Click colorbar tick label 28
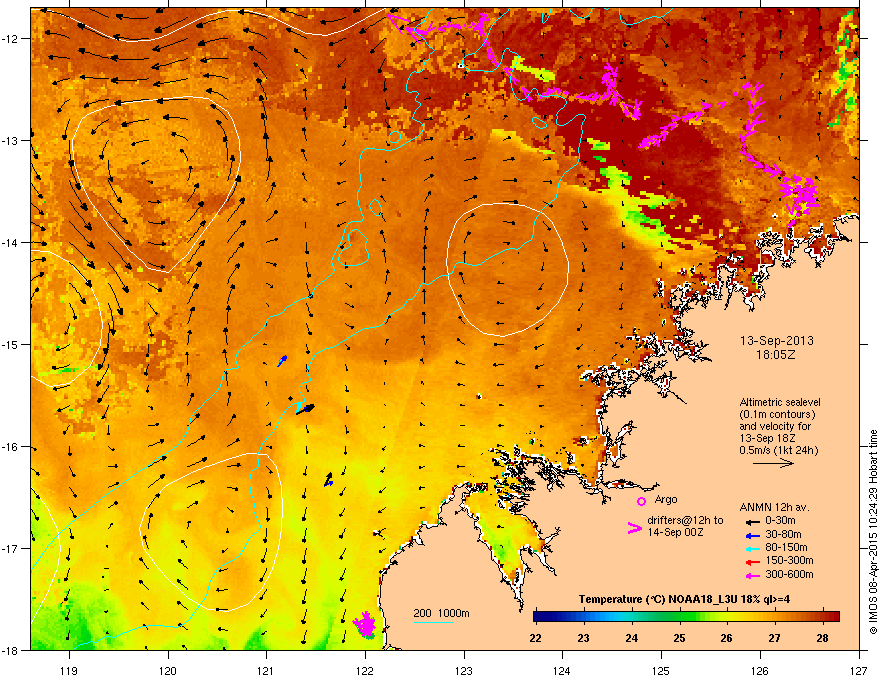Screen dimensions: 880x680 point(822,638)
